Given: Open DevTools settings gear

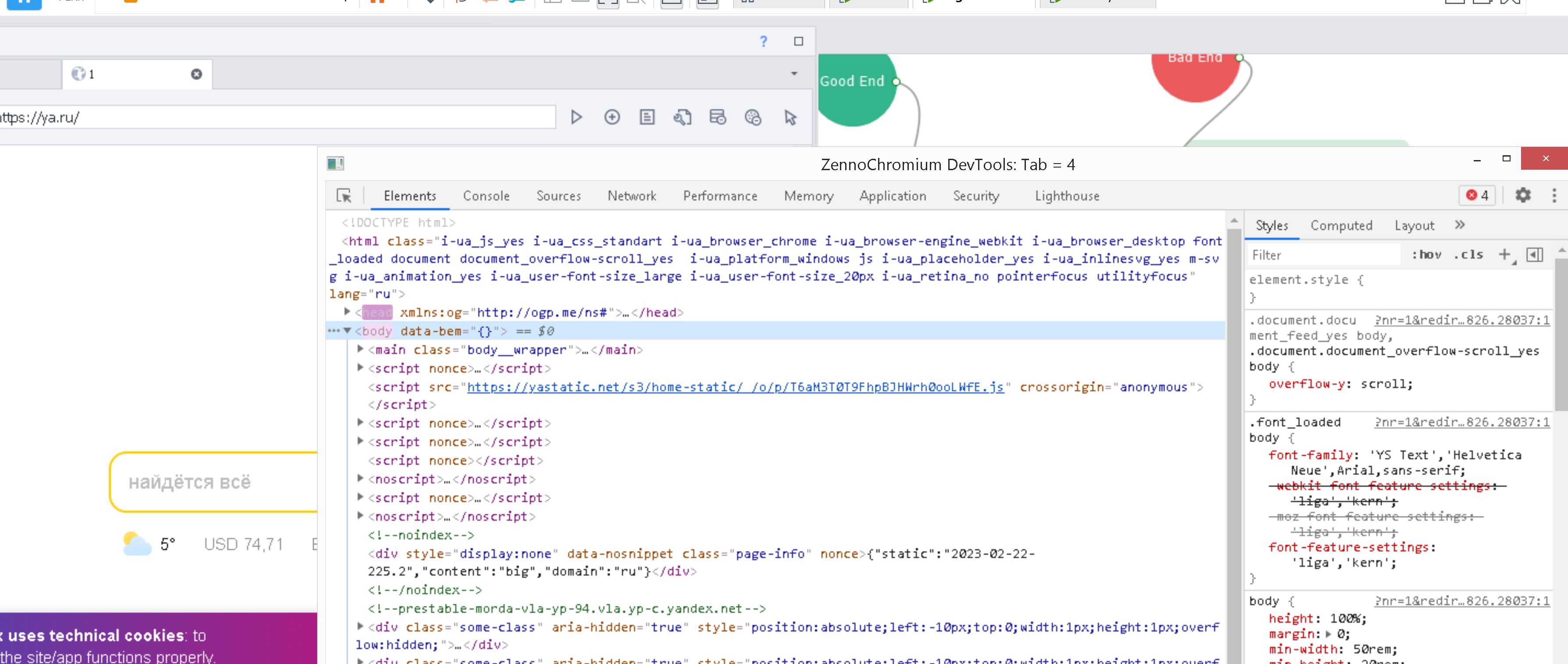Looking at the screenshot, I should tap(1522, 195).
